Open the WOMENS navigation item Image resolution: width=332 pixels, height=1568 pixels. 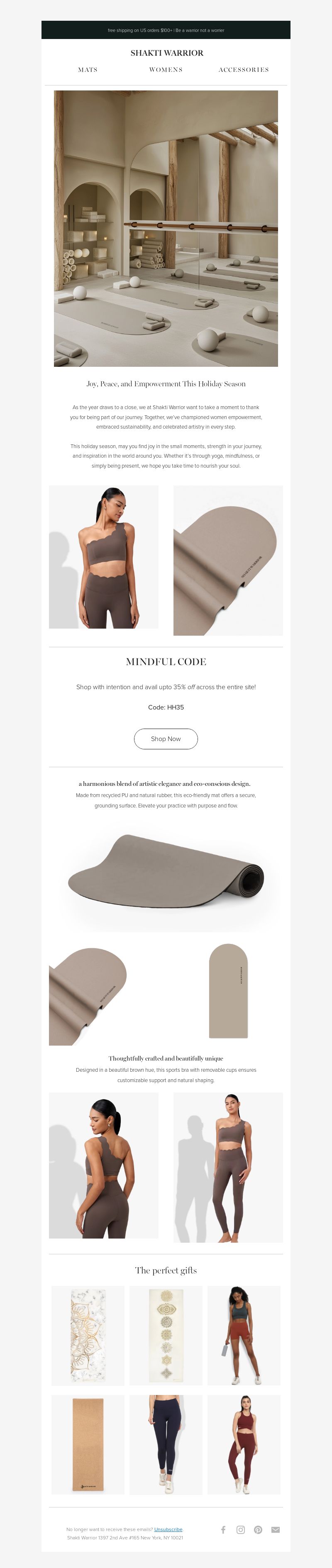tap(166, 70)
